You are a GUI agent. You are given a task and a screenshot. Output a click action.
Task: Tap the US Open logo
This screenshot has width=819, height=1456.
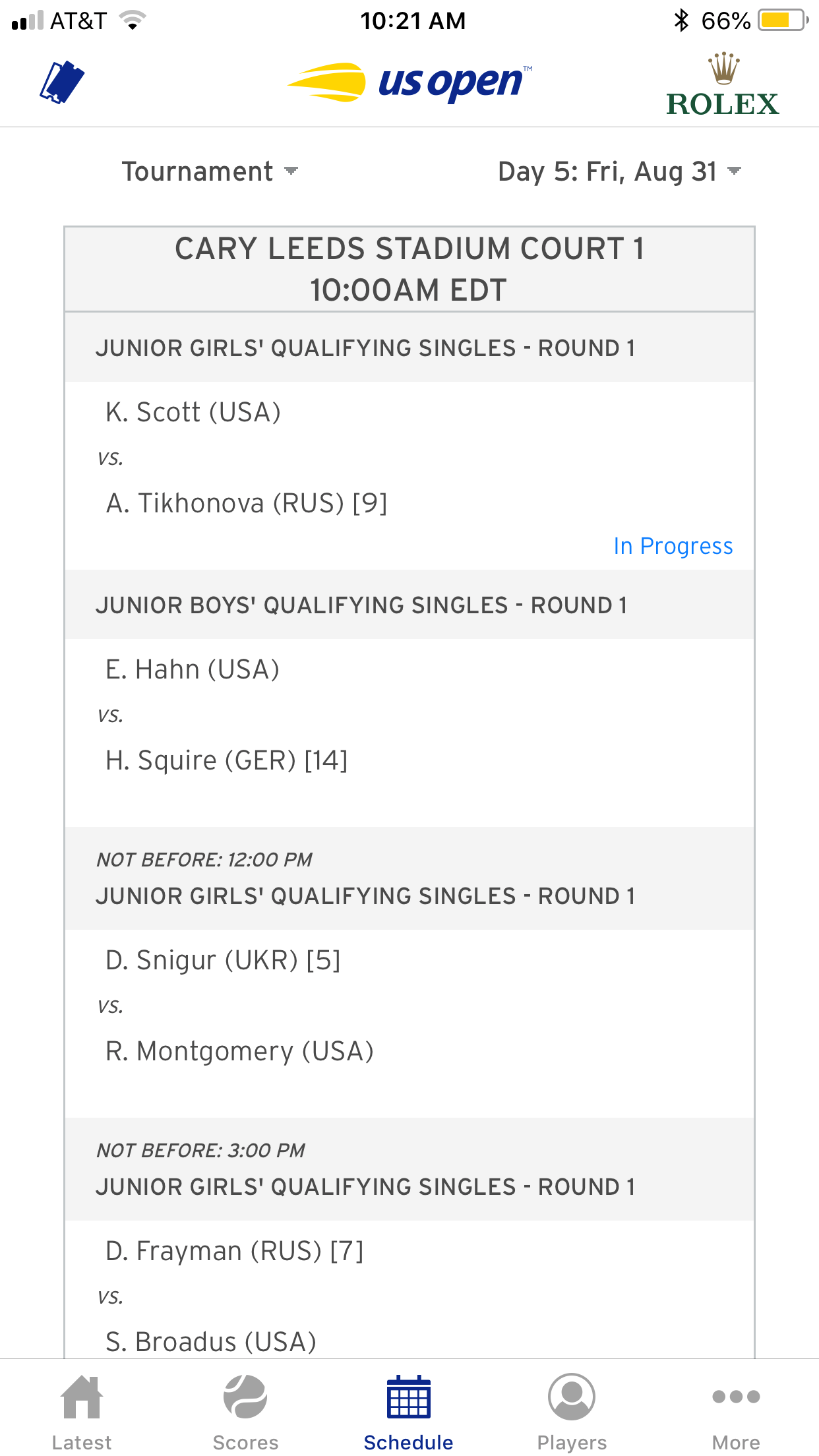pos(410,83)
